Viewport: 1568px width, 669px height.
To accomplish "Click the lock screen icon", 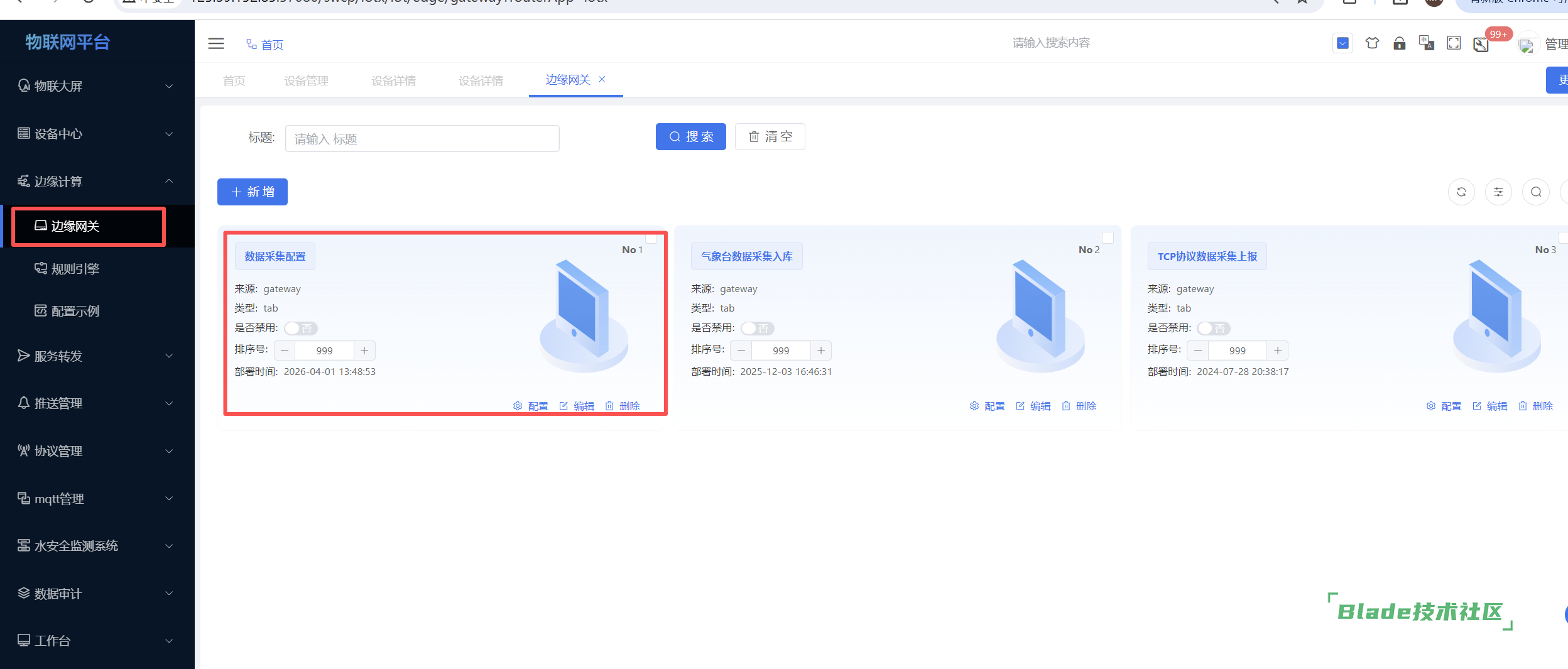I will (x=1399, y=43).
